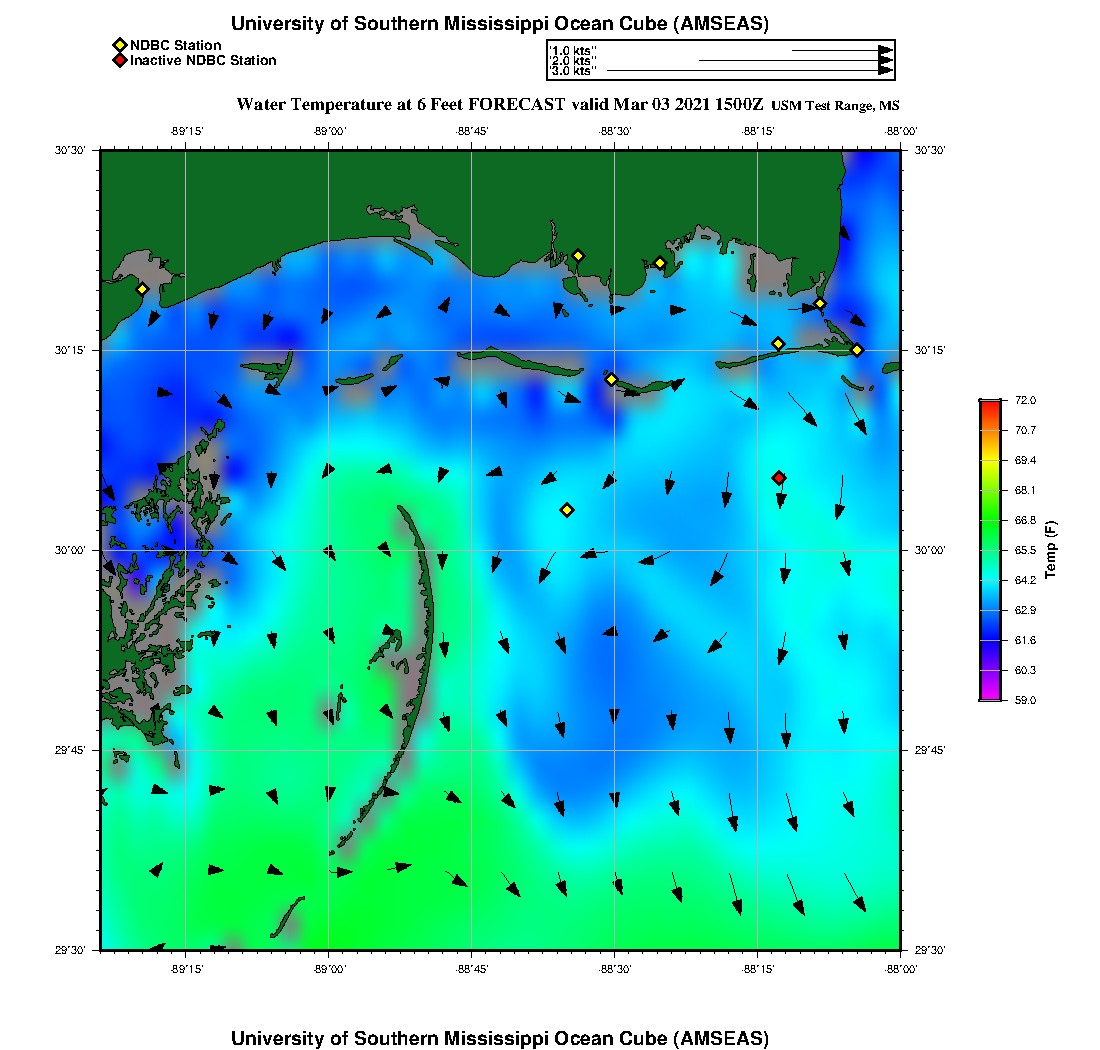
Task: Click the red top end of the temperature colorbar
Action: click(989, 404)
